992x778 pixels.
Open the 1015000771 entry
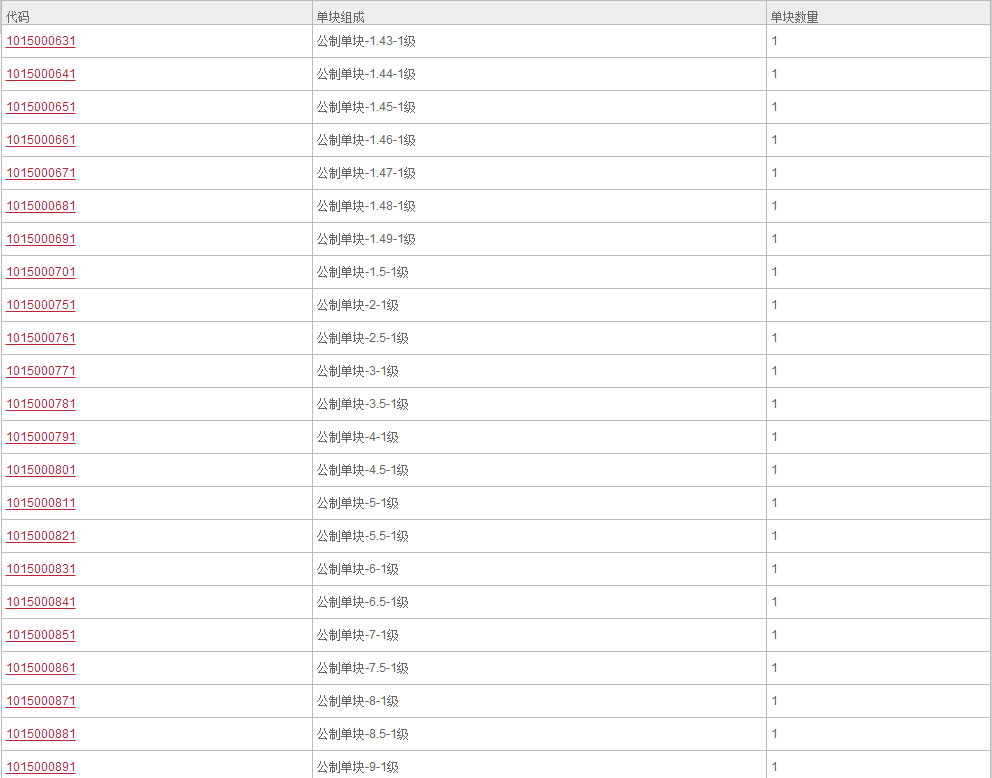41,371
